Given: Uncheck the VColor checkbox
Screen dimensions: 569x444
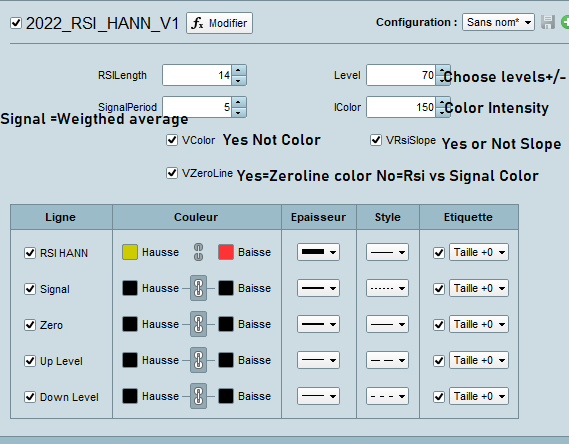Looking at the screenshot, I should coord(172,140).
